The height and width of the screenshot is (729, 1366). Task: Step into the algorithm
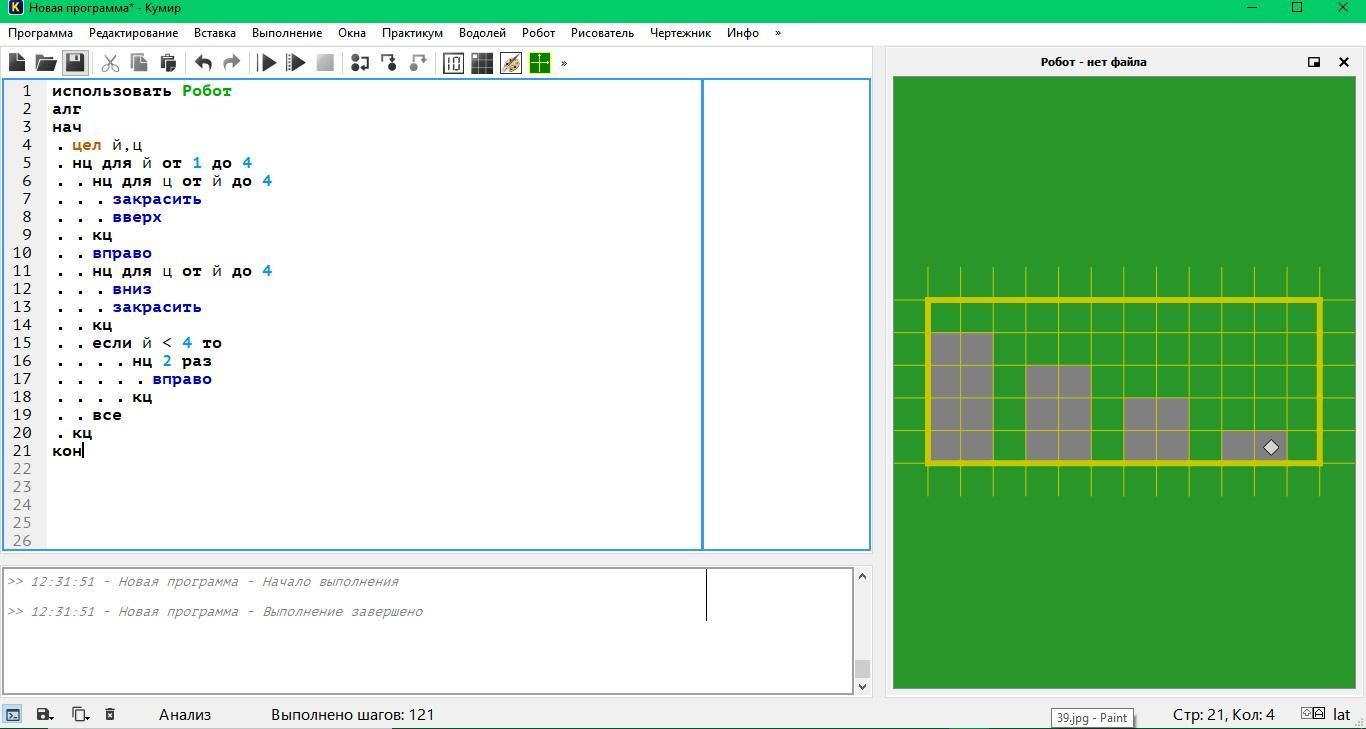pyautogui.click(x=389, y=63)
